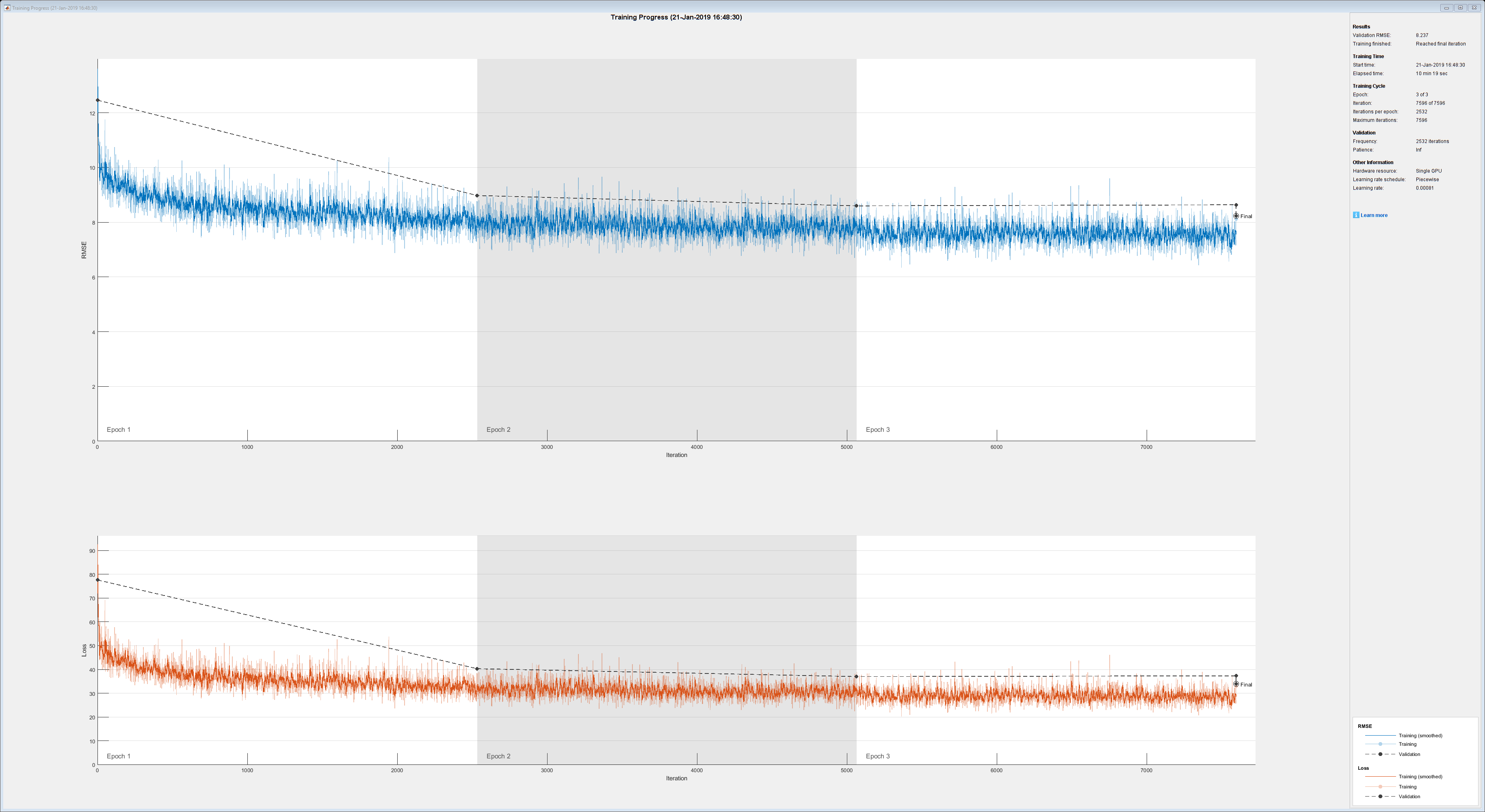This screenshot has height=812, width=1485.
Task: Click the Loss Validation legend entry
Action: click(x=1409, y=797)
